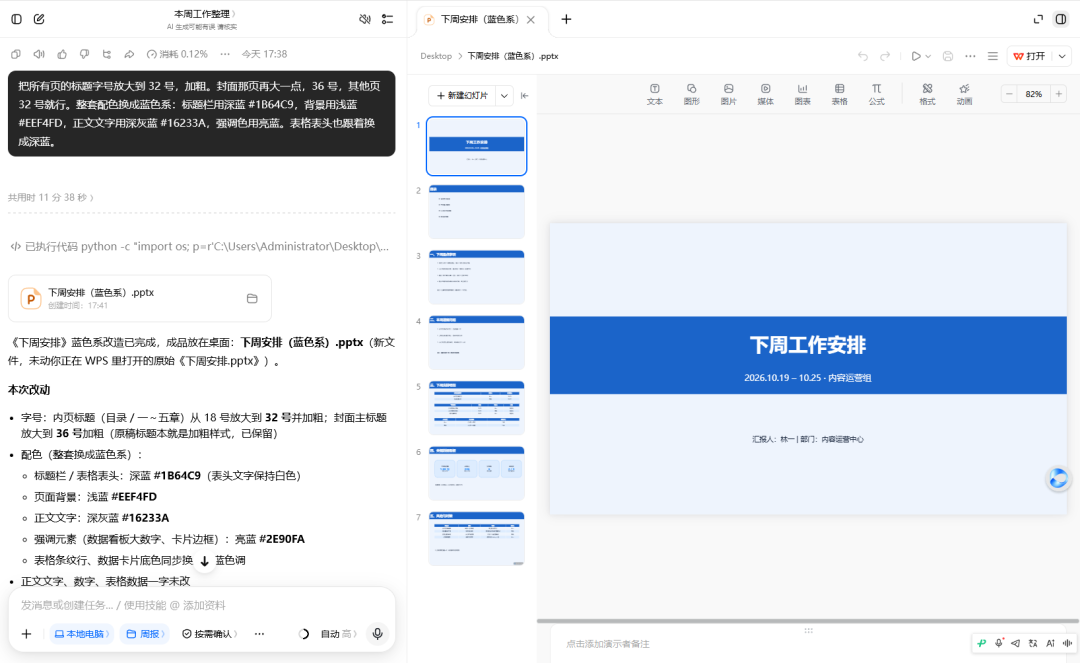Image resolution: width=1080 pixels, height=663 pixels.
Task: Open the folder icon on the file card
Action: coord(252,298)
